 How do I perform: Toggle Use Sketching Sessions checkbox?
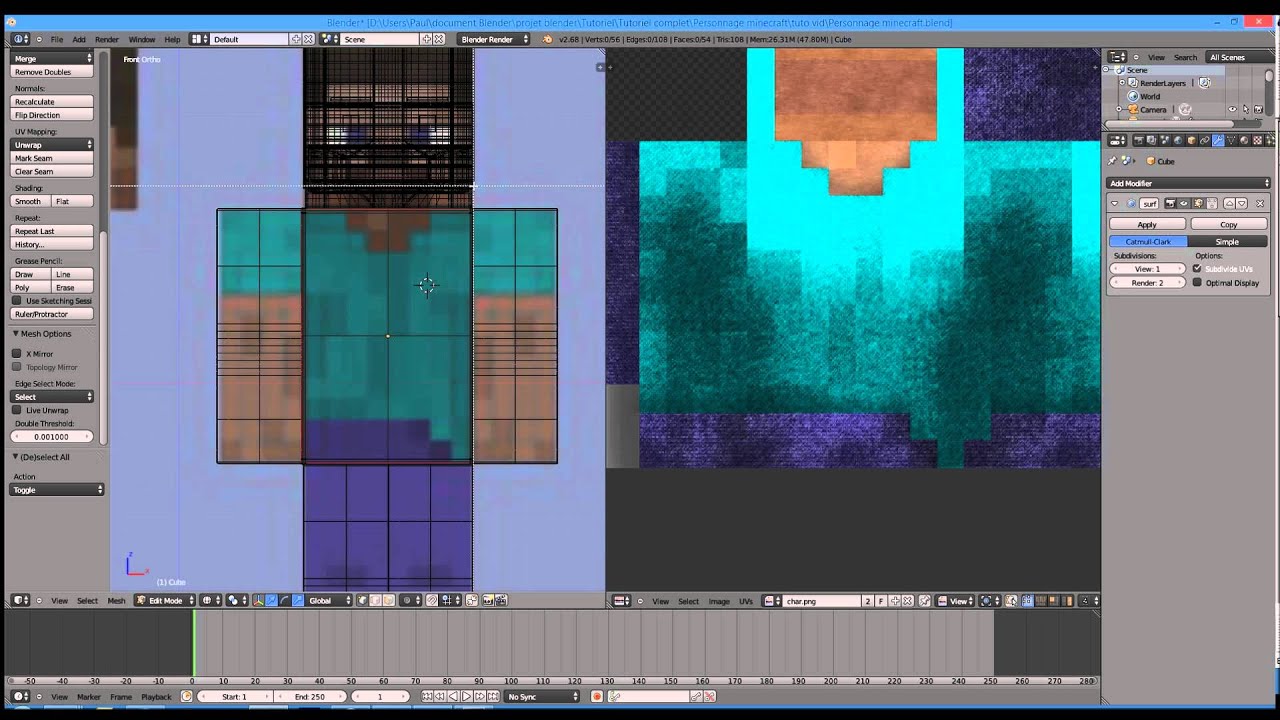[17, 301]
